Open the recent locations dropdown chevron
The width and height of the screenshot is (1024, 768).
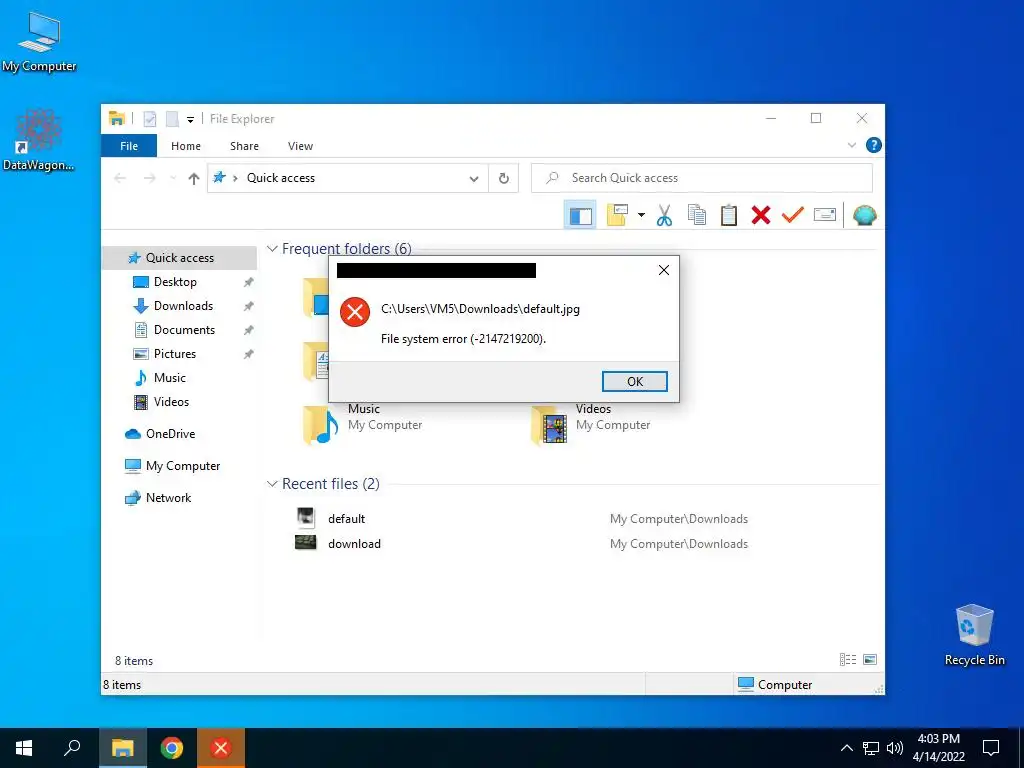point(172,178)
